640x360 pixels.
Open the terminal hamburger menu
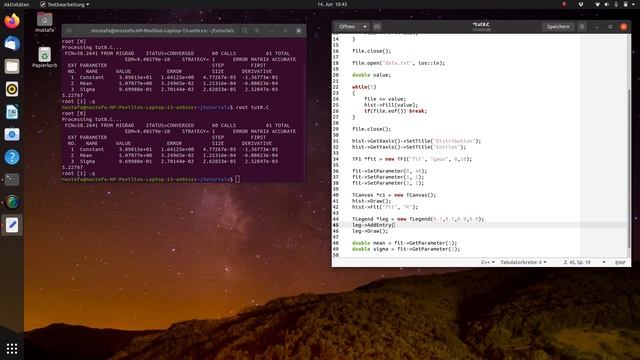click(257, 31)
